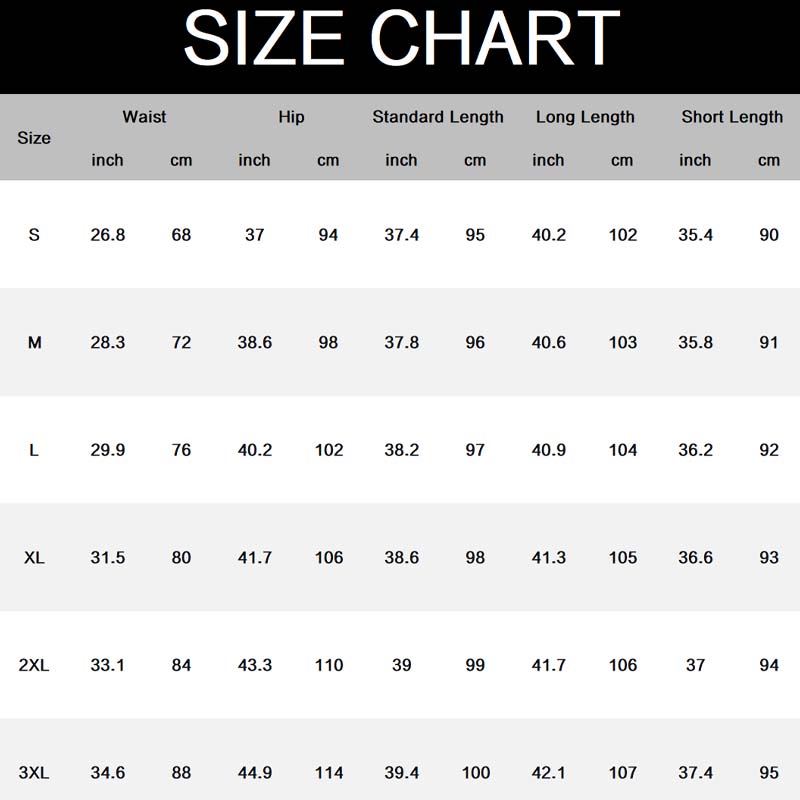Click the Waist column header
The height and width of the screenshot is (800, 800).
144,117
